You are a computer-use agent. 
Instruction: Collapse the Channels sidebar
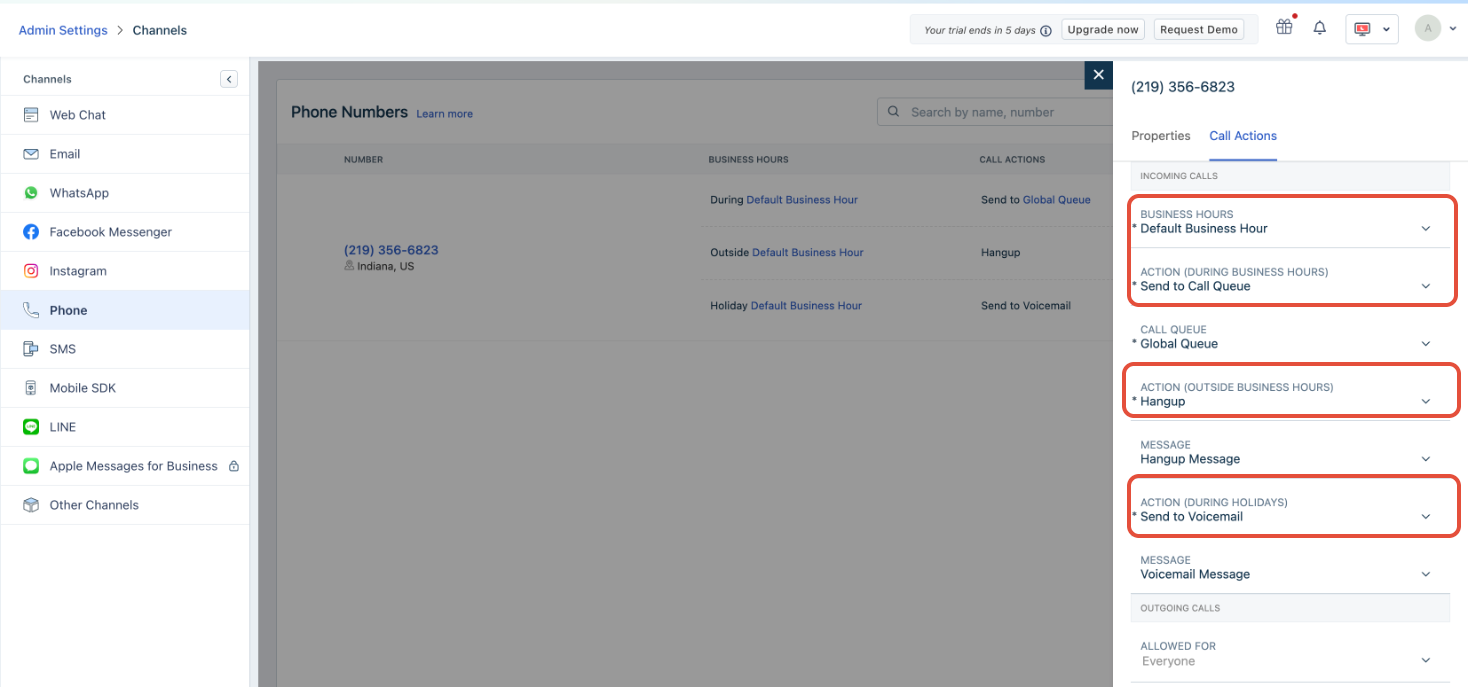click(x=229, y=79)
